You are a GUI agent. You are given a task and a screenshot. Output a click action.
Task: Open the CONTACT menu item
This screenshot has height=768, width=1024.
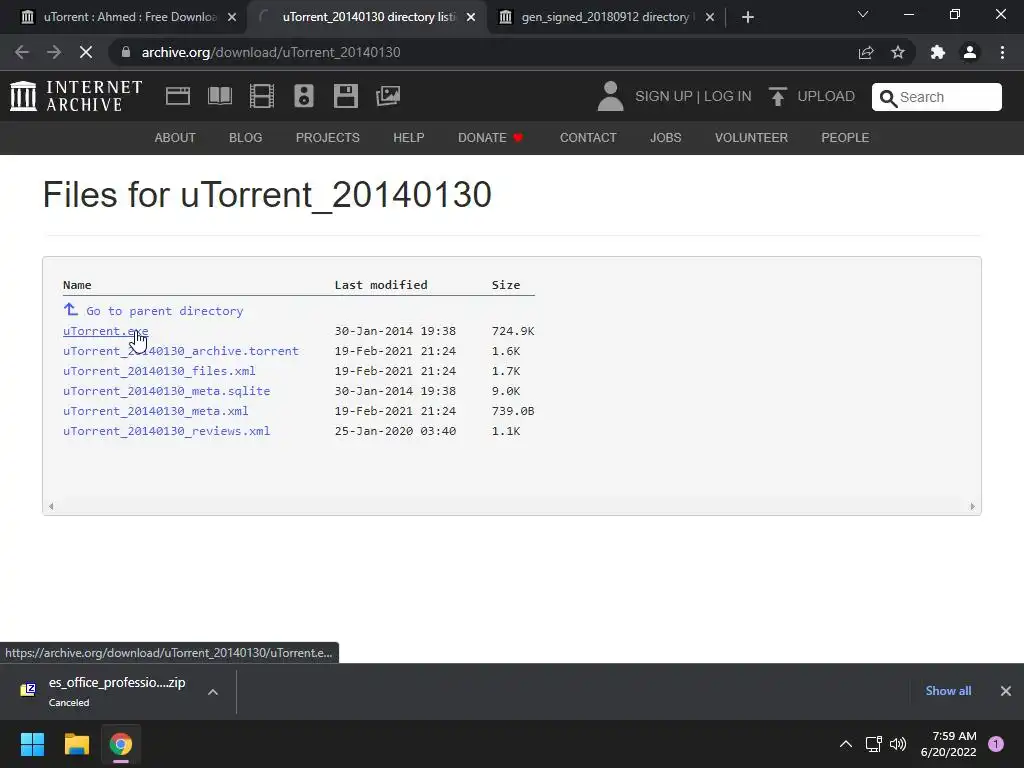[x=588, y=138]
